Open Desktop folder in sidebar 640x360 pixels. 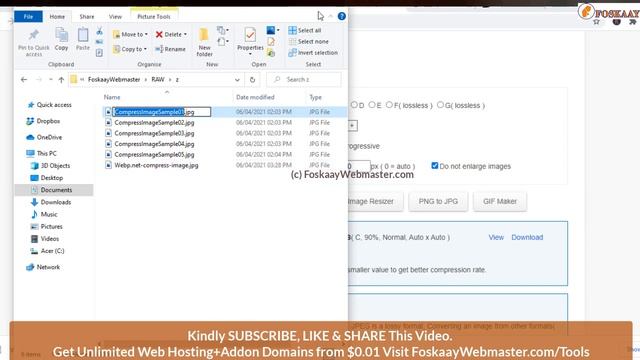47,178
